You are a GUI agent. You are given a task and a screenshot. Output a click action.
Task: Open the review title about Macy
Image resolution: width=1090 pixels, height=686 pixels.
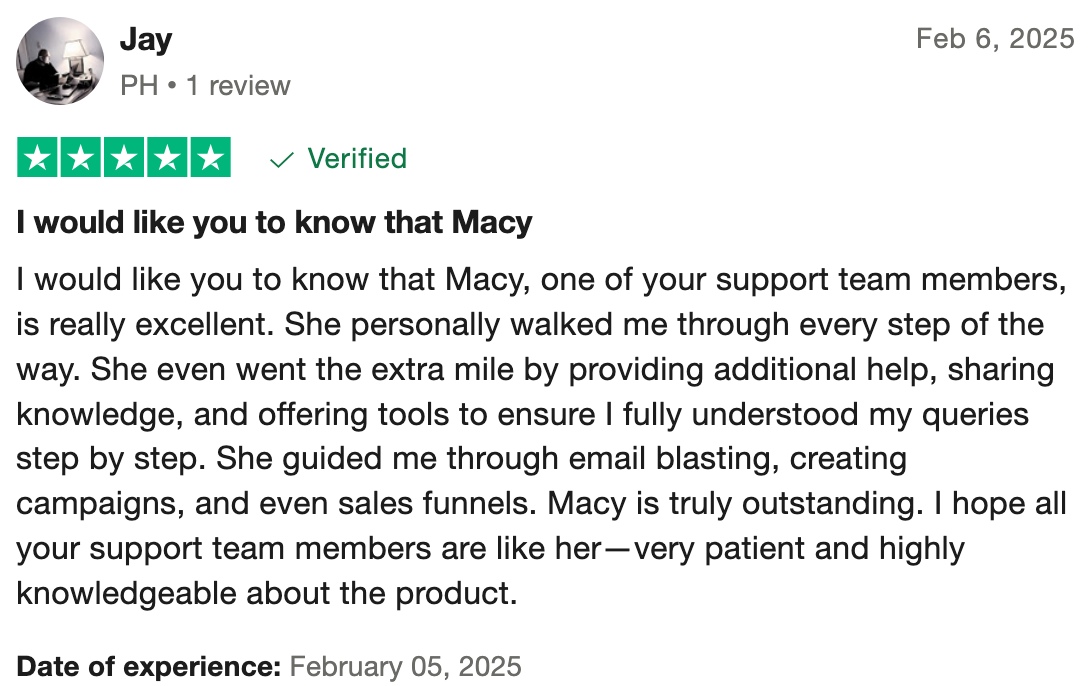coord(275,222)
